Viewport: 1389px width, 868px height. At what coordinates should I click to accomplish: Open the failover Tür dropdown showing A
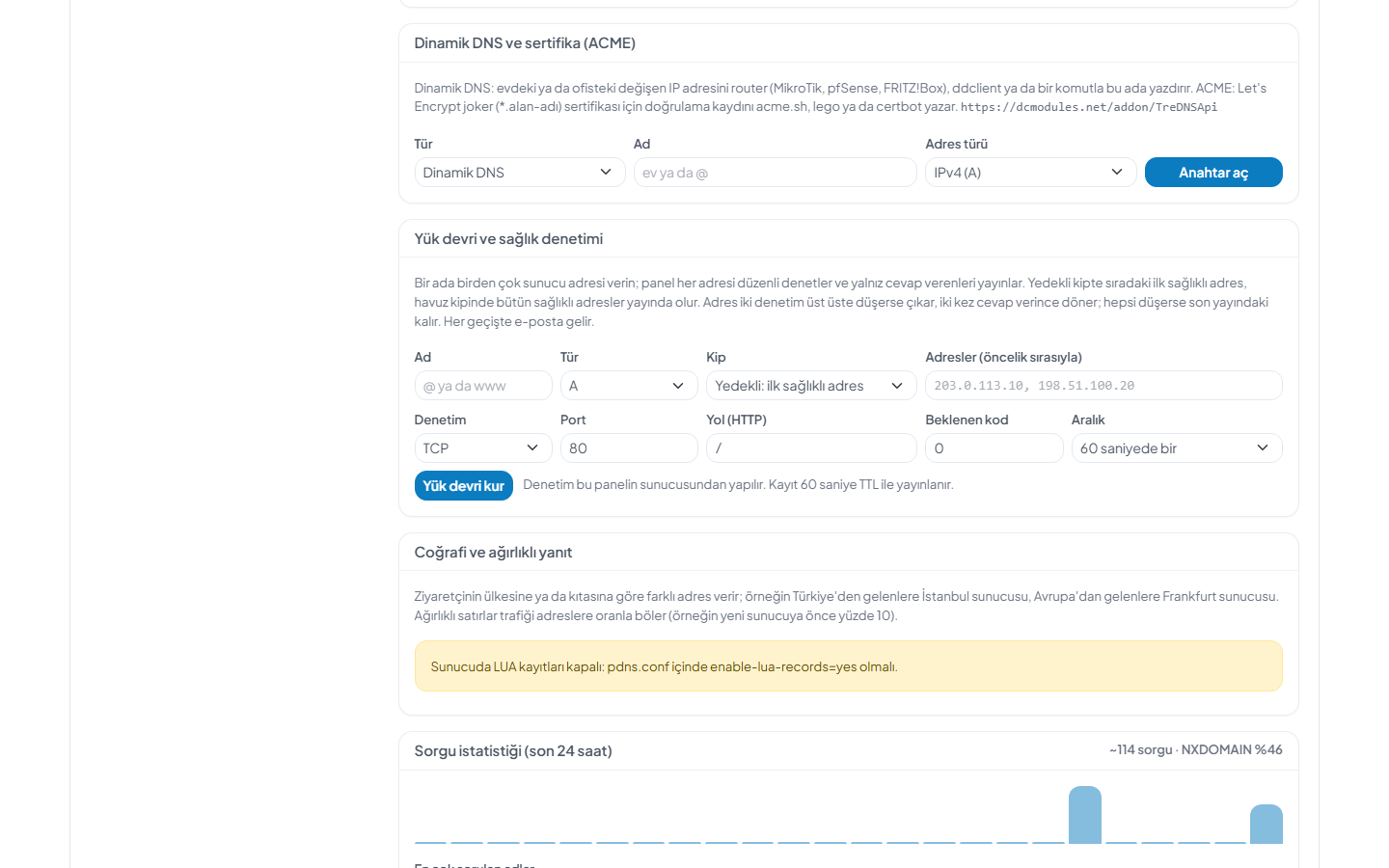point(629,386)
